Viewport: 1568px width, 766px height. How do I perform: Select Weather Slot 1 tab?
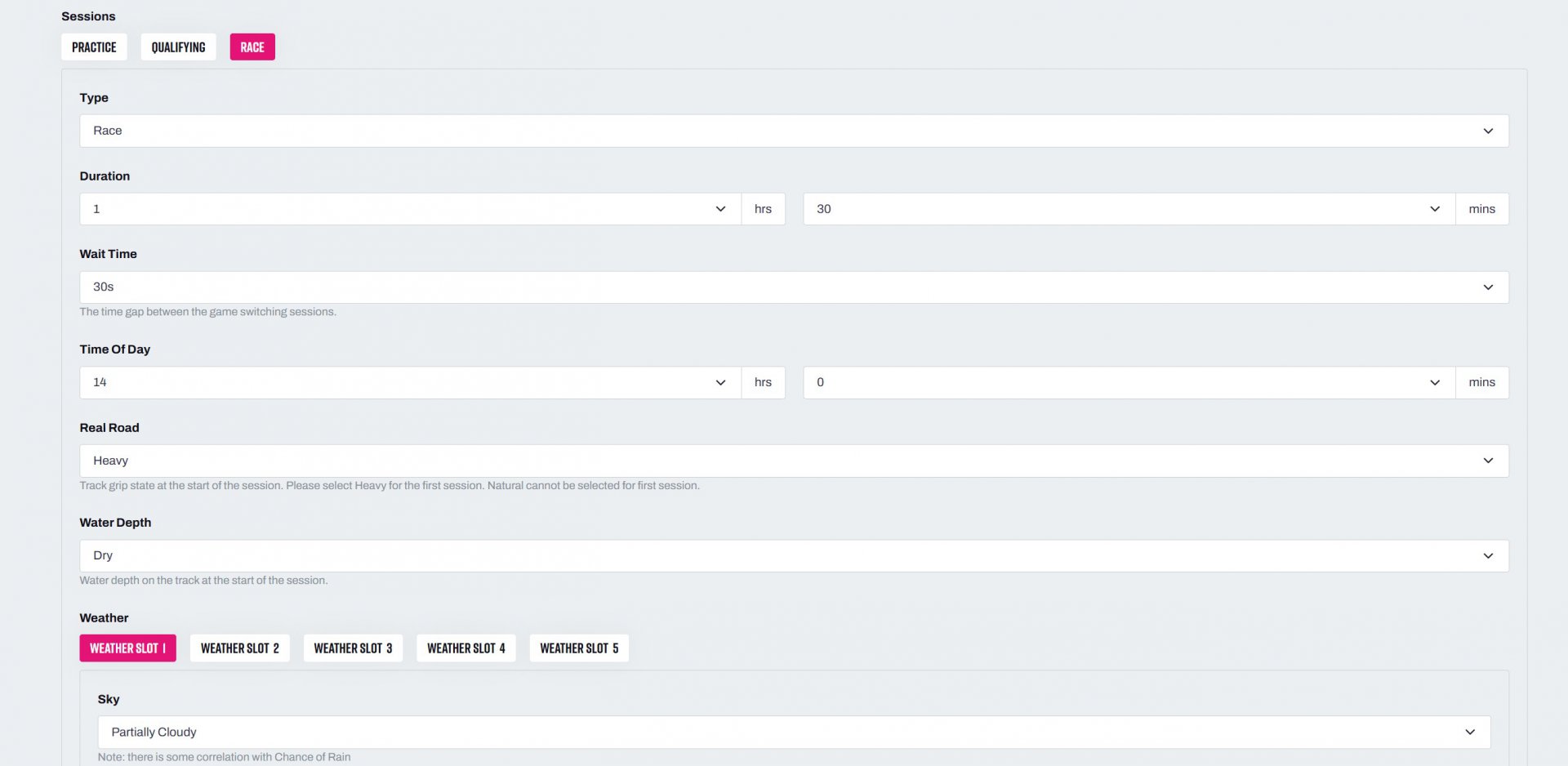[x=127, y=648]
